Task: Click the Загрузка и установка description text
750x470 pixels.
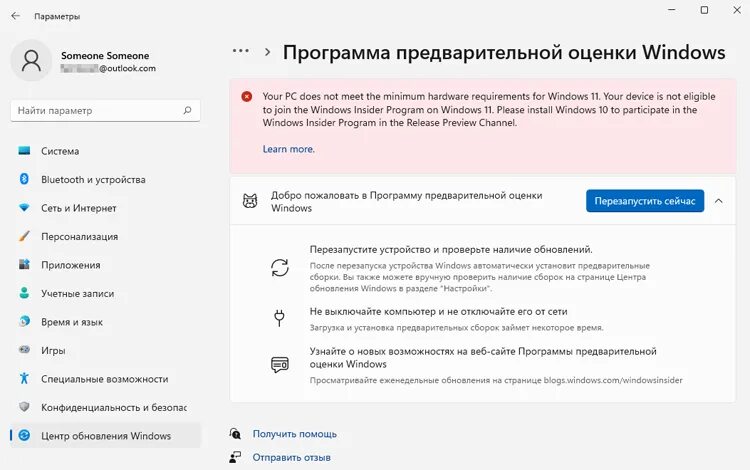Action: [x=456, y=328]
